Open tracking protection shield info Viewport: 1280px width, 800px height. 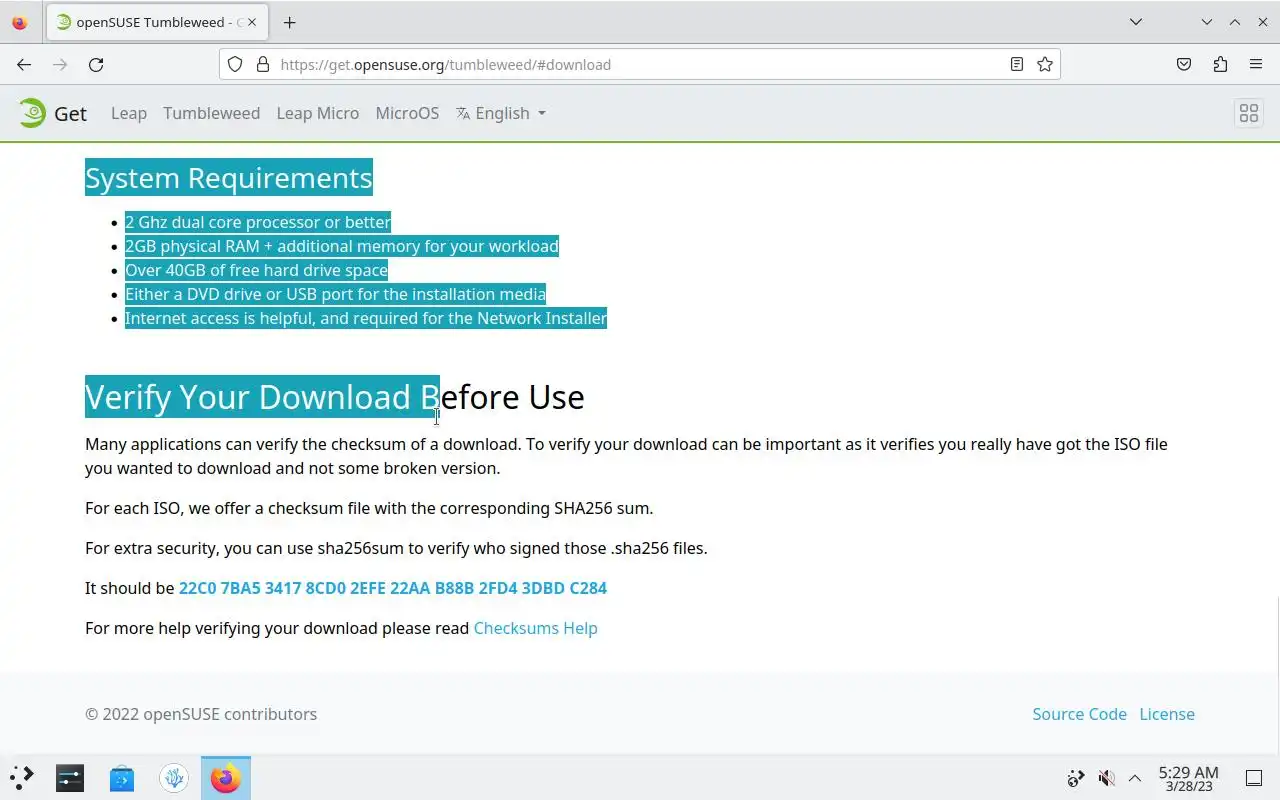235,64
